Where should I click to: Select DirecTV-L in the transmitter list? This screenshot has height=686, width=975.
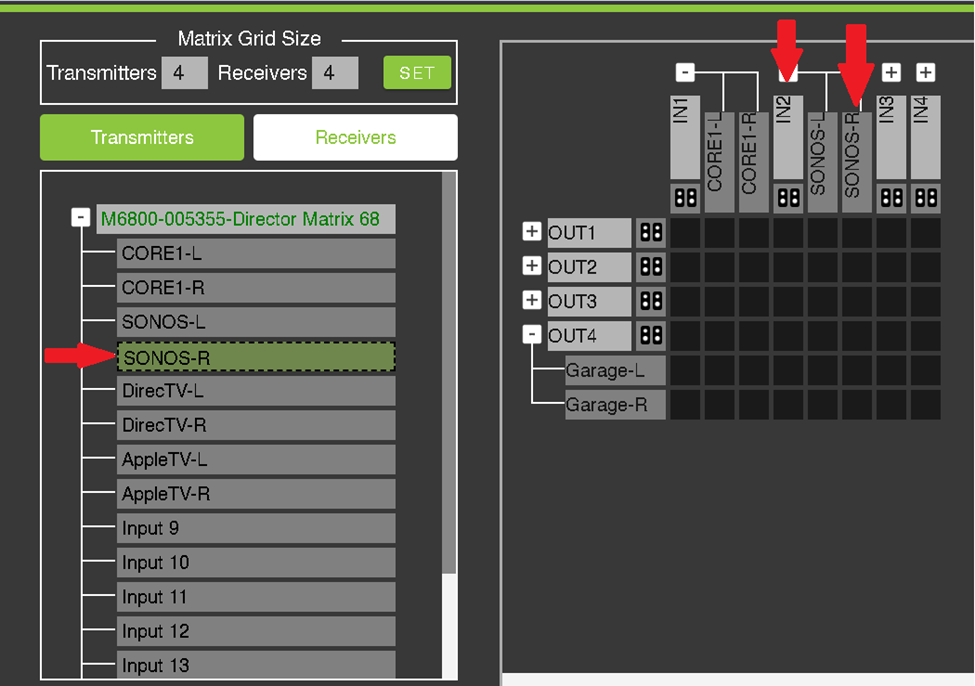256,391
